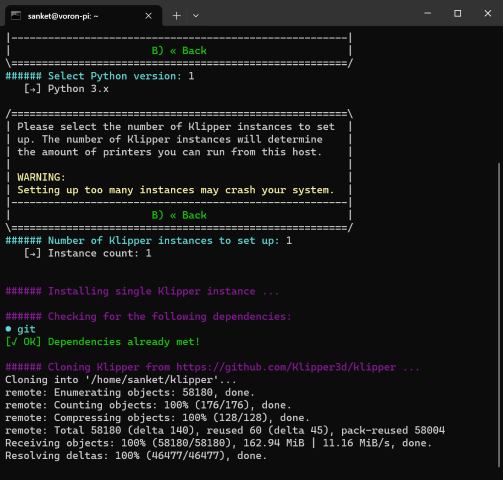Click the terminal icon in the tab
The image size is (503, 480).
(x=16, y=16)
